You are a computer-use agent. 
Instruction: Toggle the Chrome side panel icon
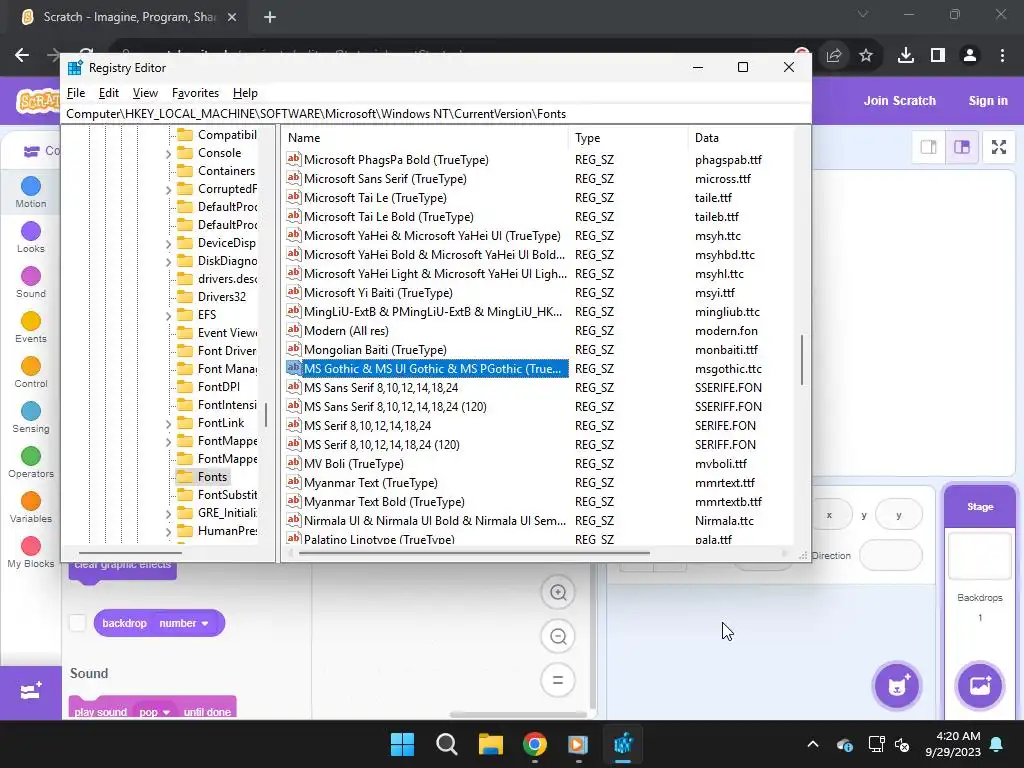coord(938,56)
